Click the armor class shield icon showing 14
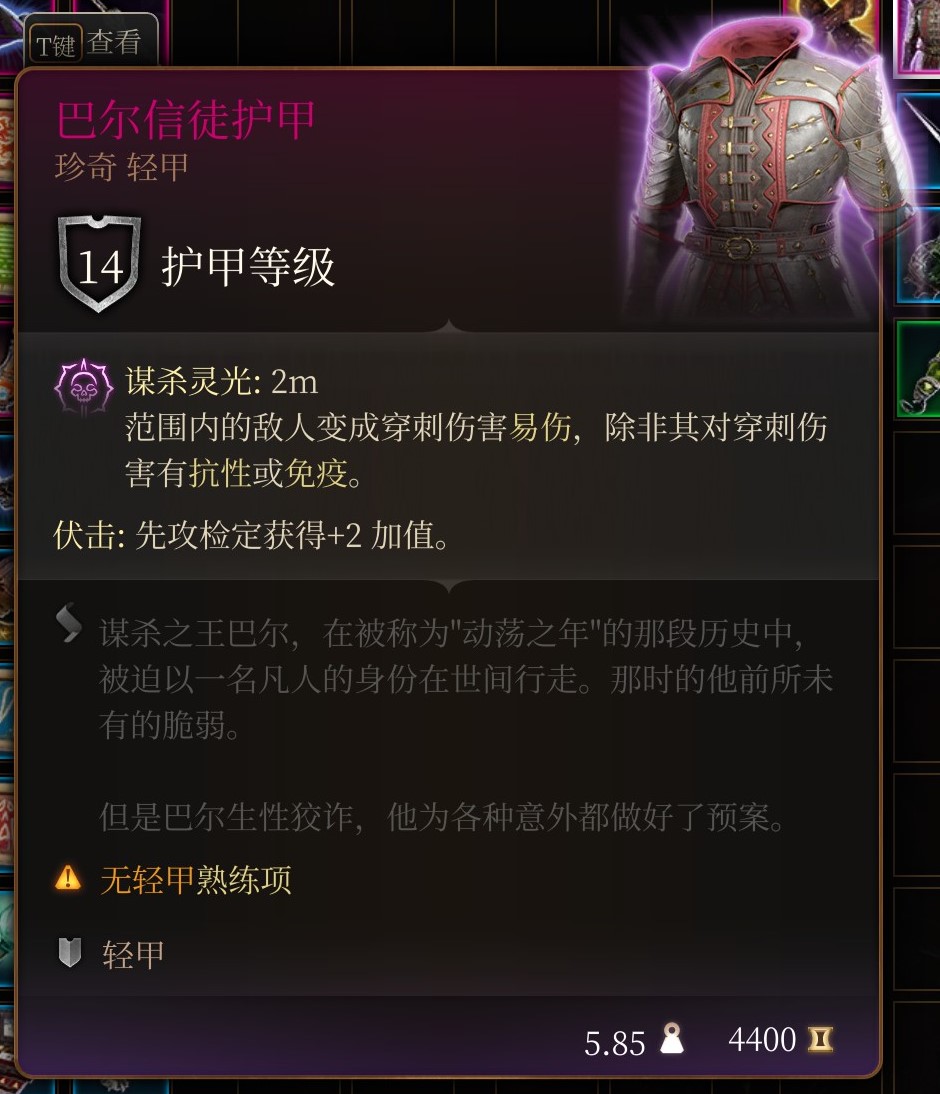 point(100,263)
